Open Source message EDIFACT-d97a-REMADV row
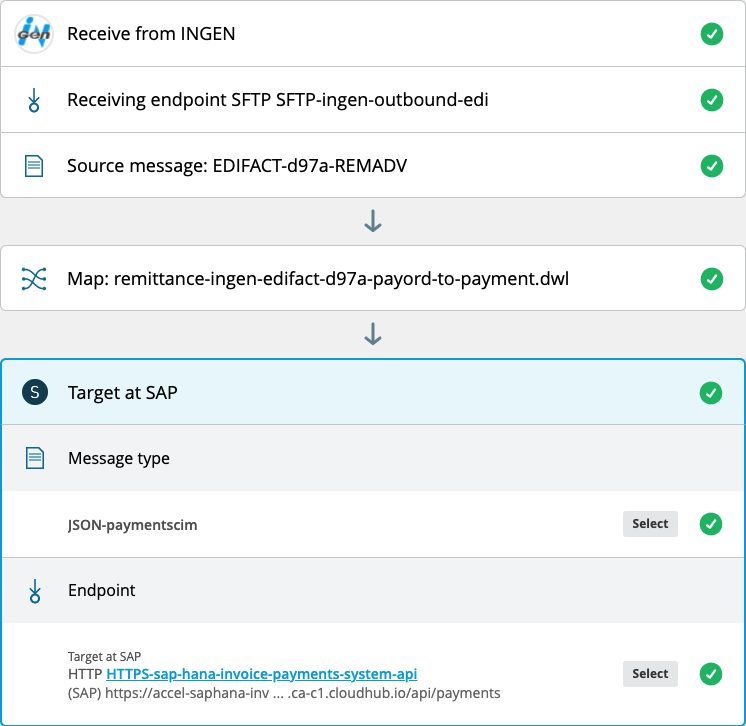Viewport: 746px width, 726px height. [373, 166]
